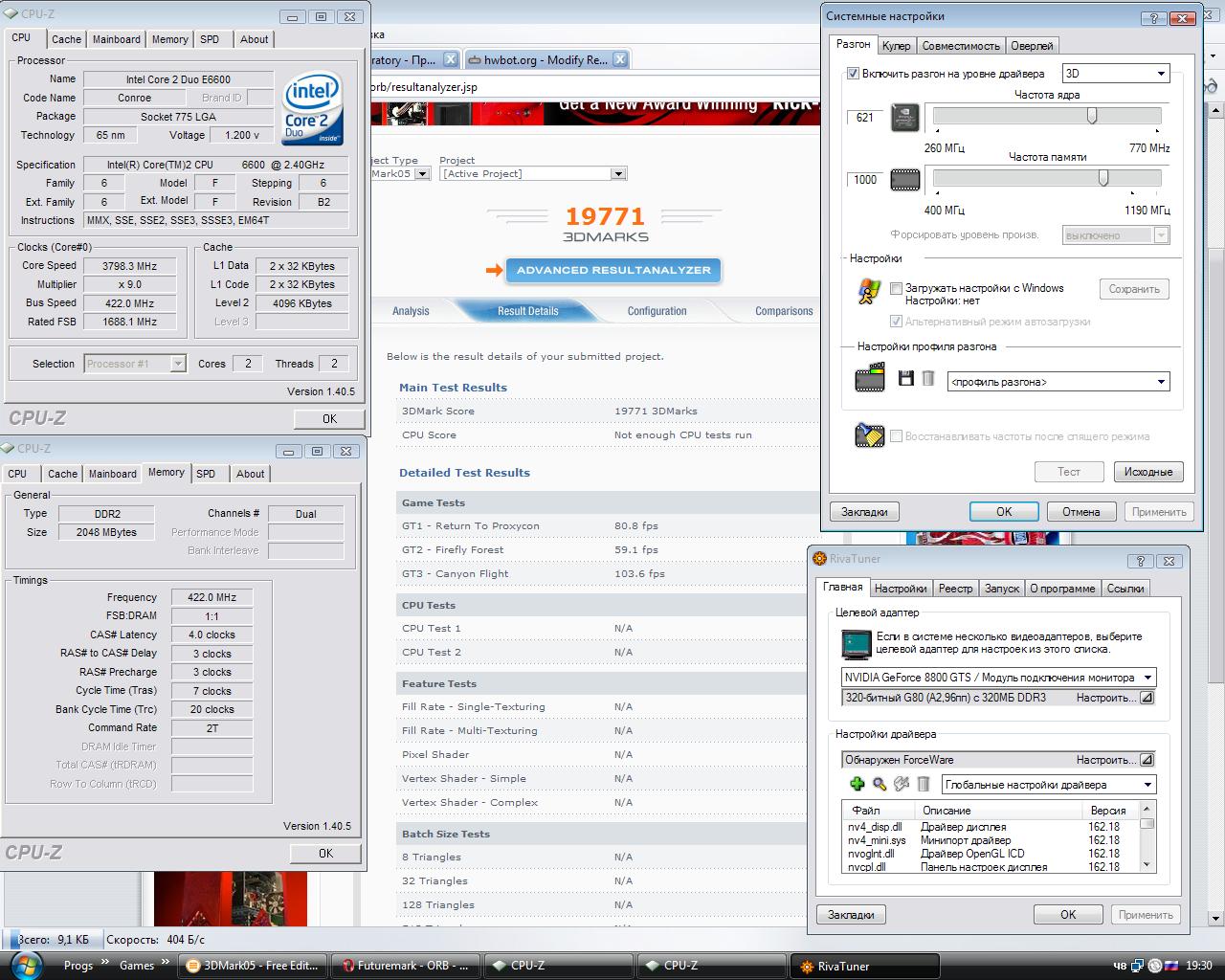Open the overclocking profile dropdown

click(x=1058, y=382)
